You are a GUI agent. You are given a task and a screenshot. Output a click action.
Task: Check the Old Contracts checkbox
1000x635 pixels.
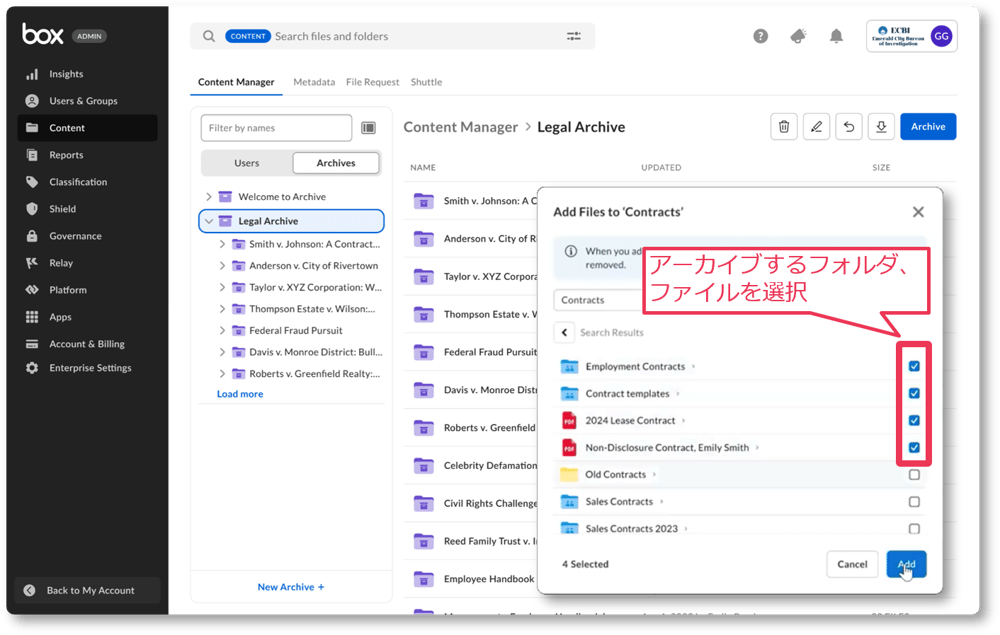point(913,474)
